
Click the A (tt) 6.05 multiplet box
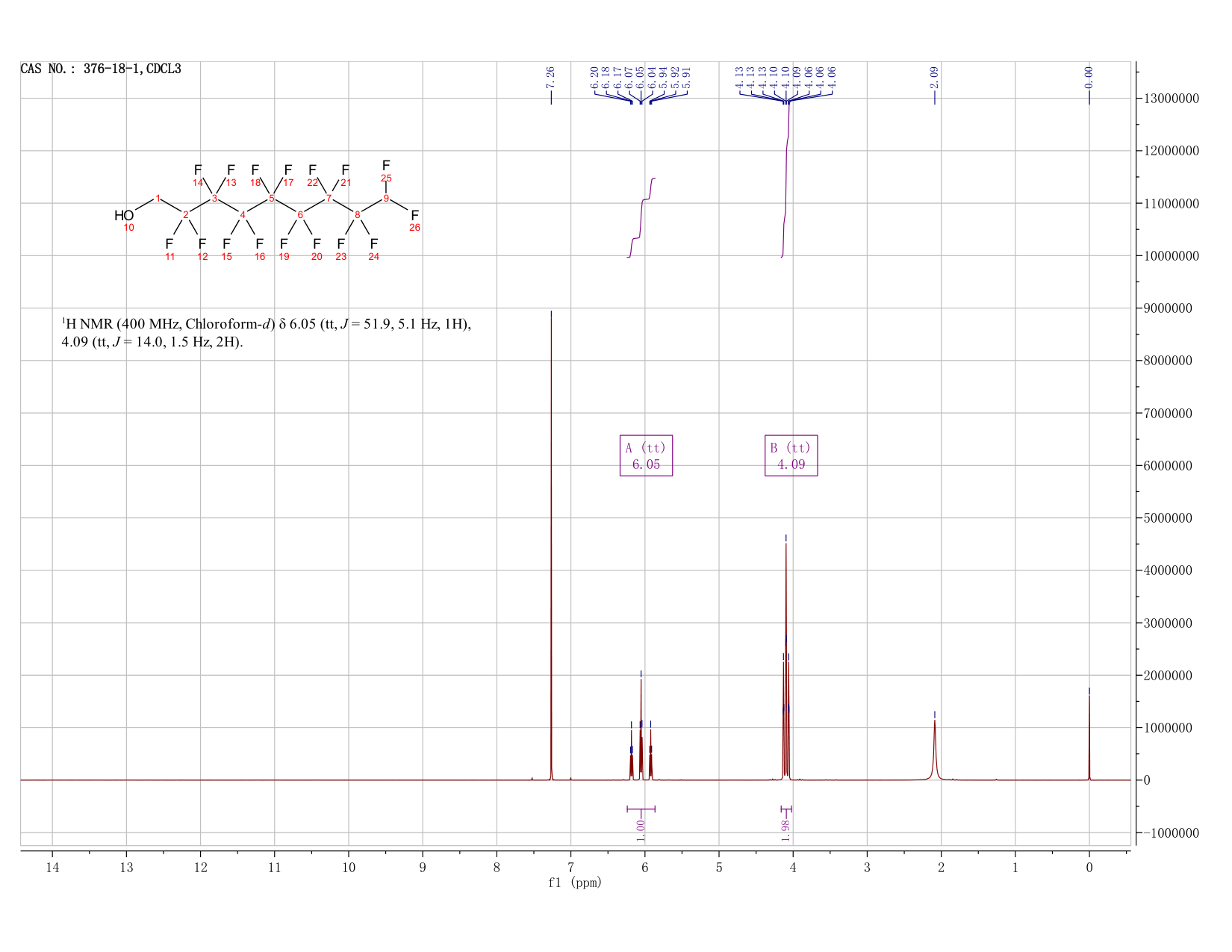tap(646, 455)
